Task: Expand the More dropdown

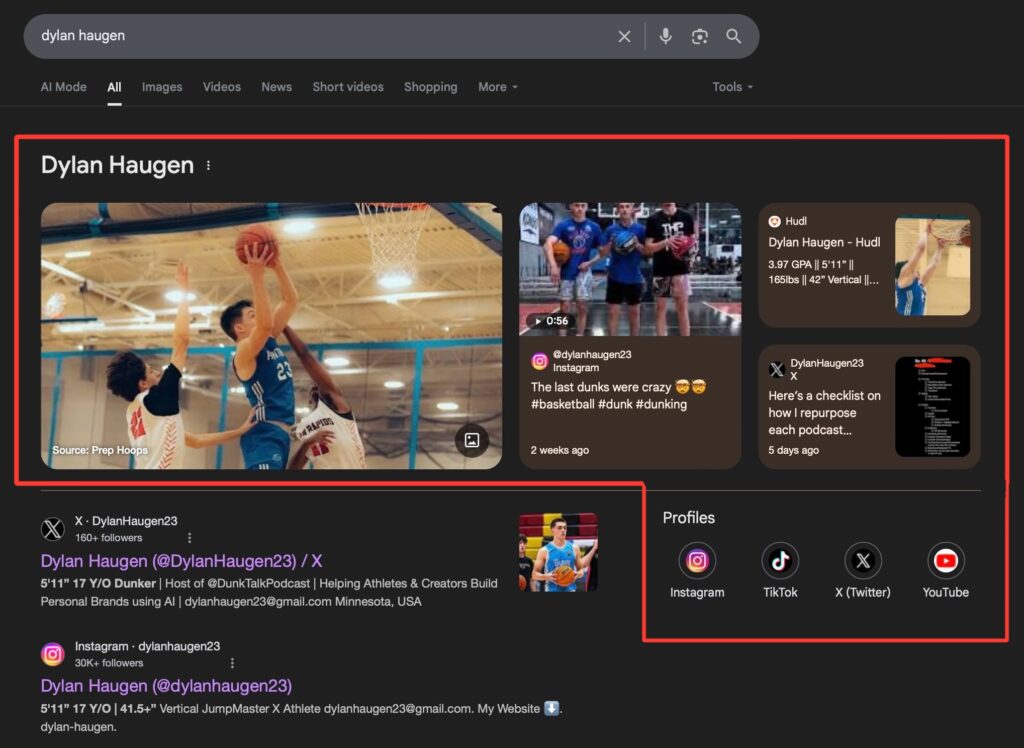Action: (498, 87)
